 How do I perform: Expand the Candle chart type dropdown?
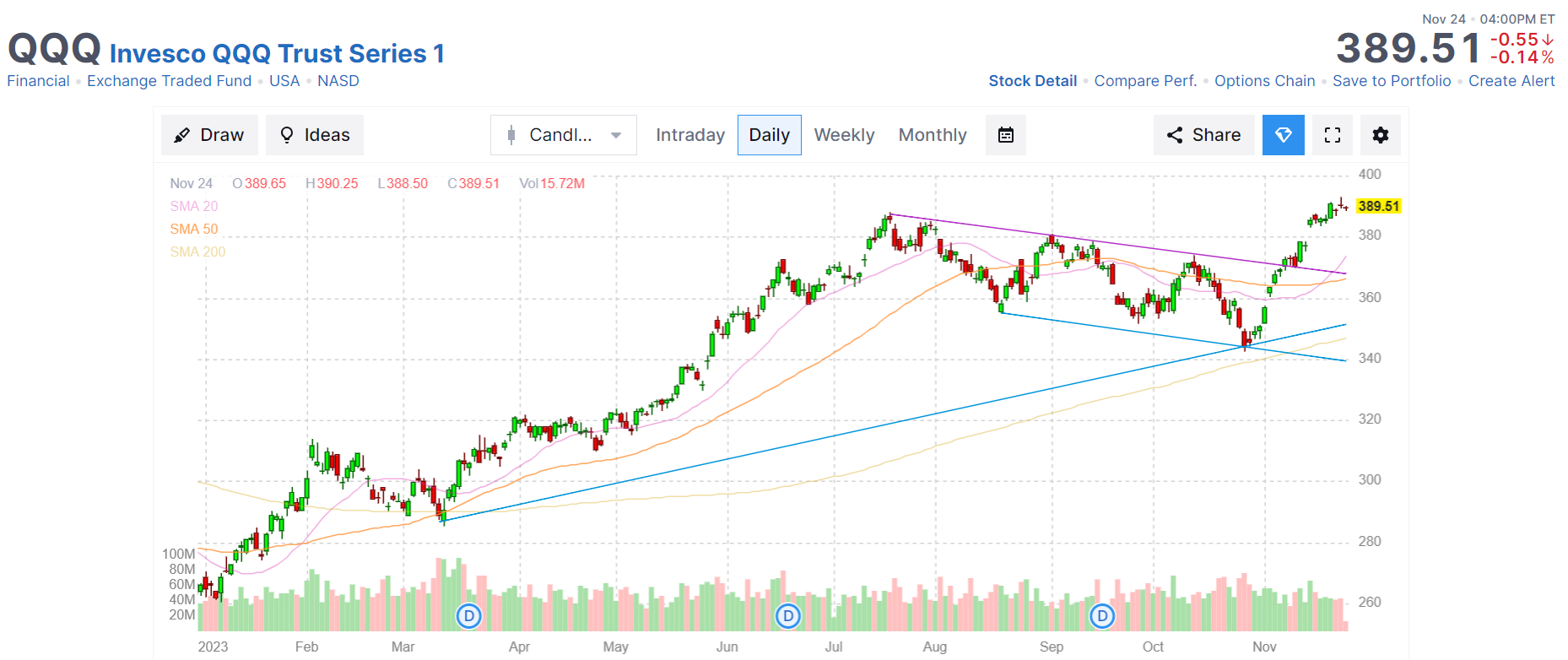(564, 135)
